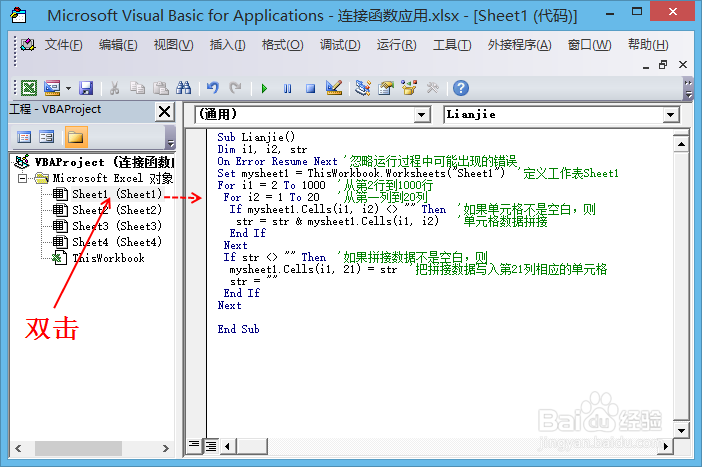The width and height of the screenshot is (702, 467).
Task: Click project panel scroll left arrow
Action: click(18, 448)
